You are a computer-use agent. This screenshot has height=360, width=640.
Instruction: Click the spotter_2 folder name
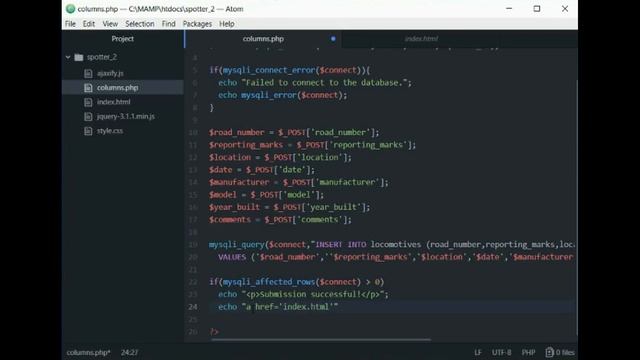[x=102, y=57]
